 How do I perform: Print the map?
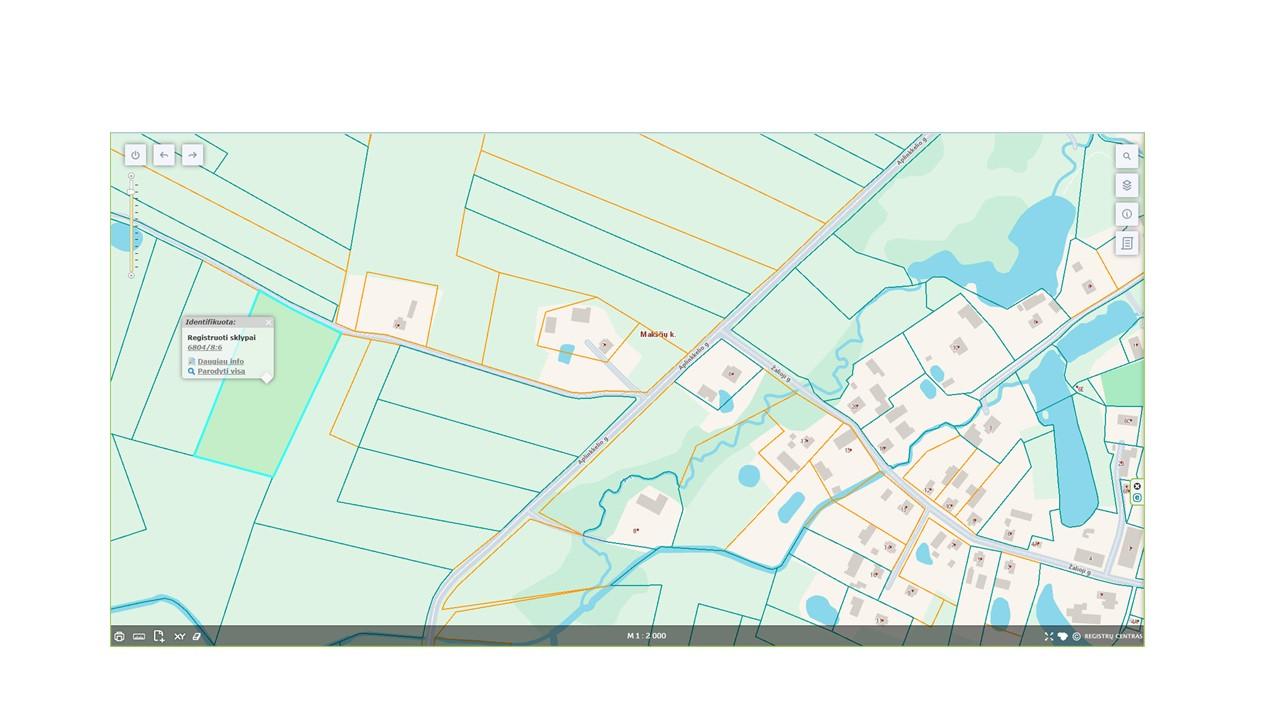click(120, 636)
